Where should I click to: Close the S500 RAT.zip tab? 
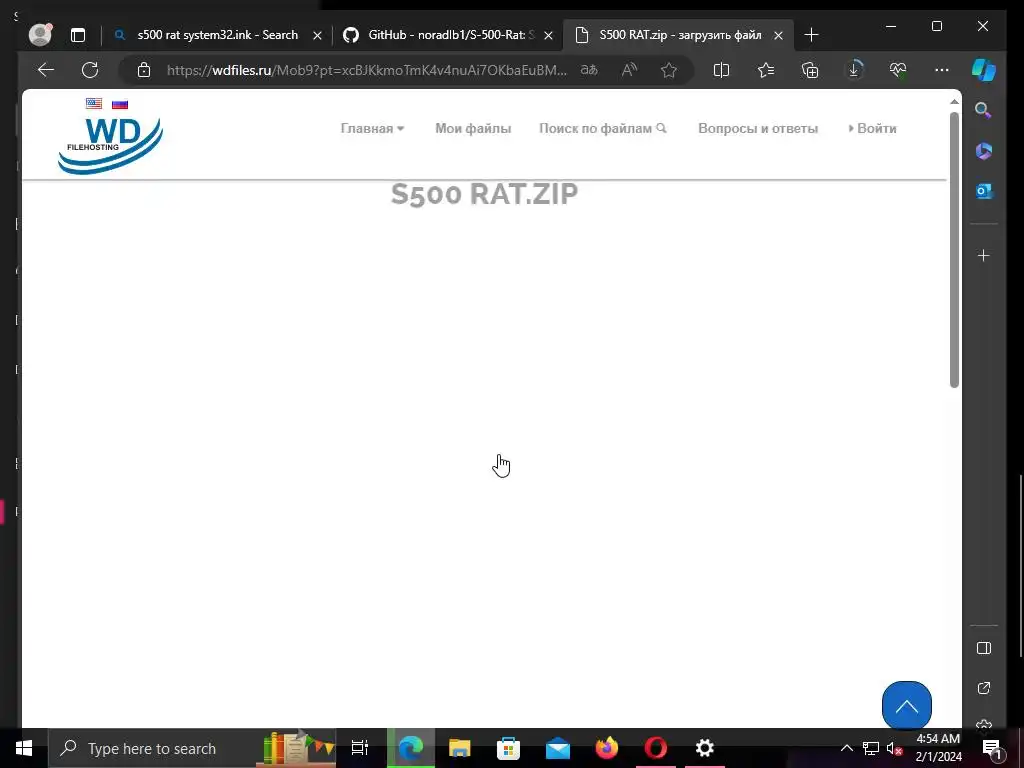(778, 36)
